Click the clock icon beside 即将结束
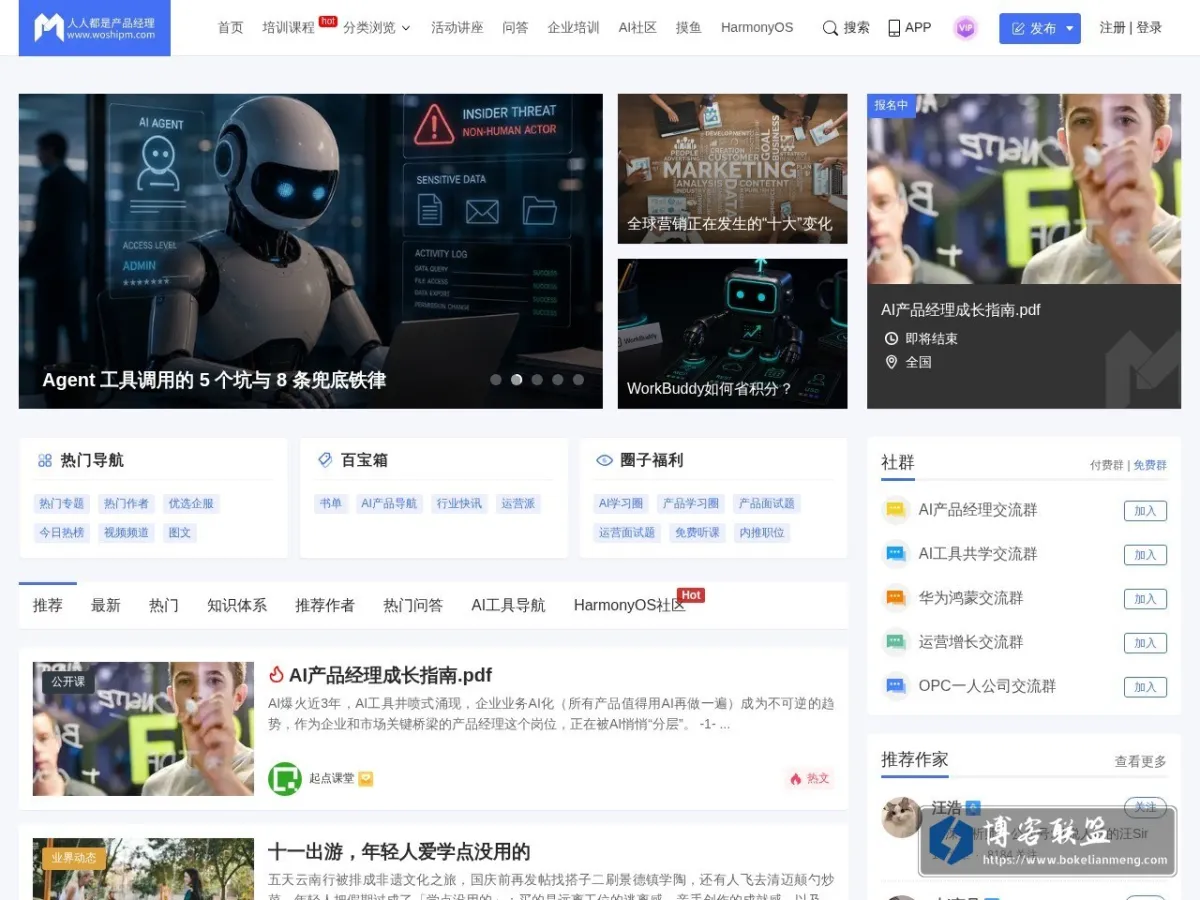 891,338
